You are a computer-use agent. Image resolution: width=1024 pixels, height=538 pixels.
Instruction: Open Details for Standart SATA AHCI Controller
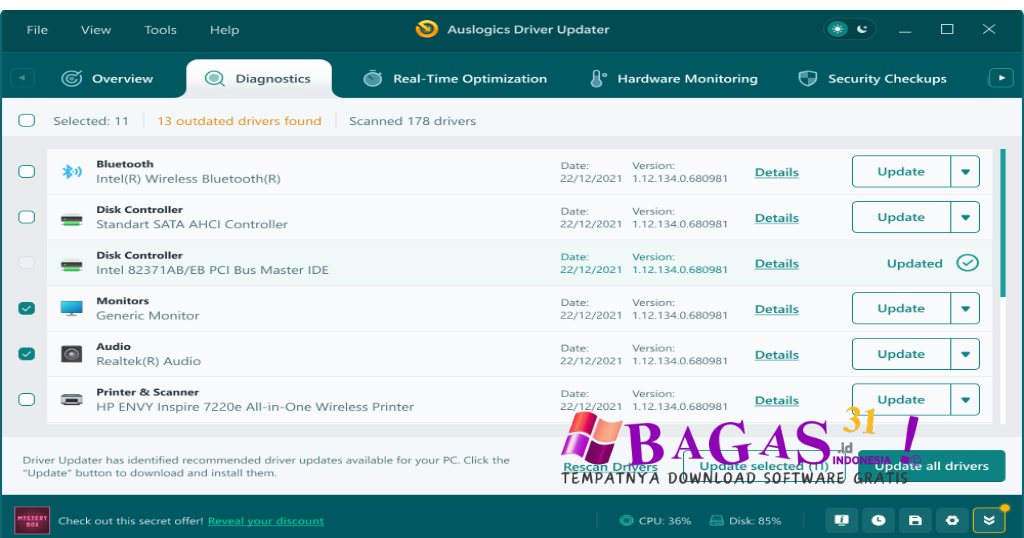[776, 218]
